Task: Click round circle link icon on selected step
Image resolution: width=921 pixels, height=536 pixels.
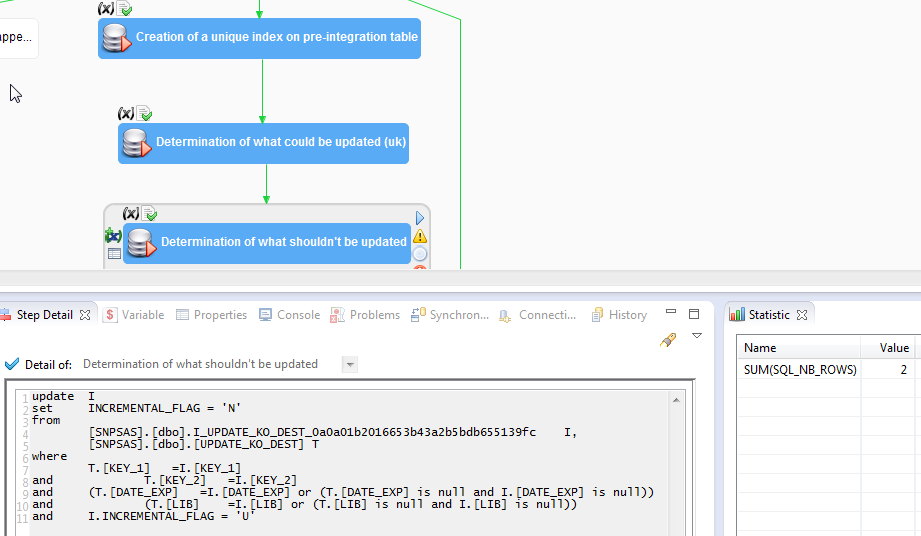Action: point(420,254)
